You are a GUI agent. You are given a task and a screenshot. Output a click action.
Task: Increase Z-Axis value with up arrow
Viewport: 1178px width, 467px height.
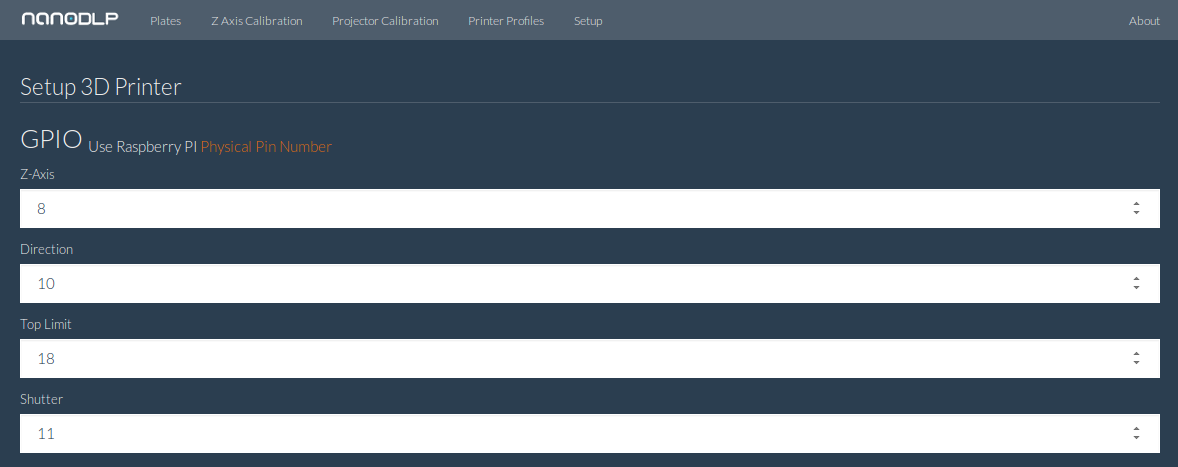click(1137, 204)
